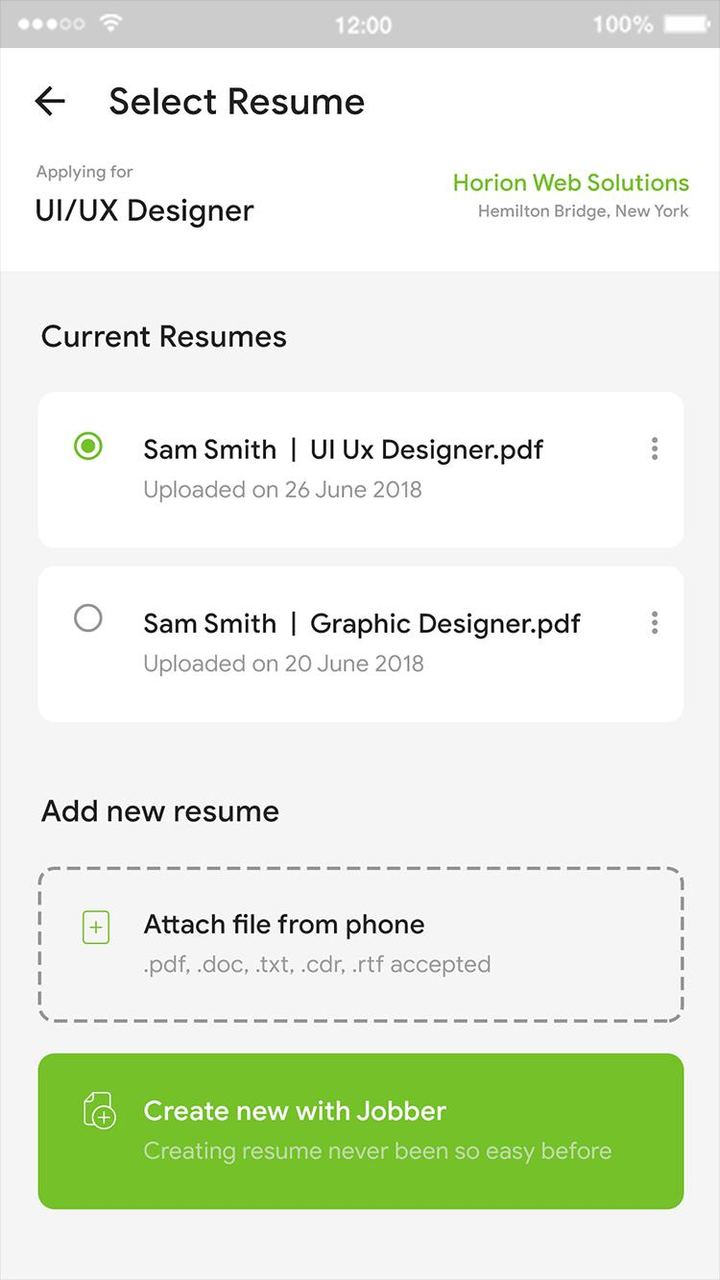Tap the Sam Smith UI Ux Designer.pdf title
720x1280 pixels.
pyautogui.click(x=343, y=449)
